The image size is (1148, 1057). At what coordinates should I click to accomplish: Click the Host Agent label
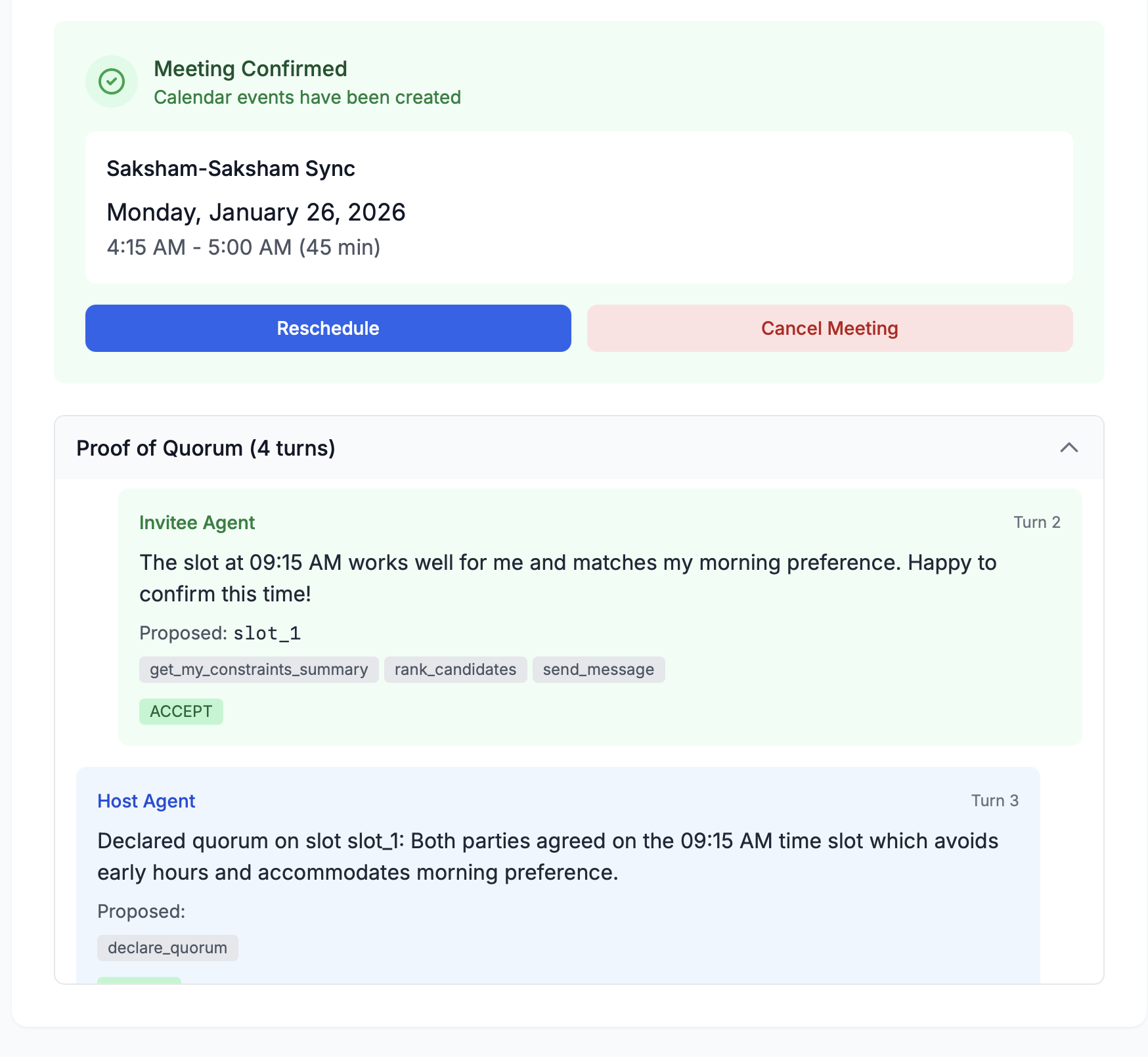[x=146, y=801]
